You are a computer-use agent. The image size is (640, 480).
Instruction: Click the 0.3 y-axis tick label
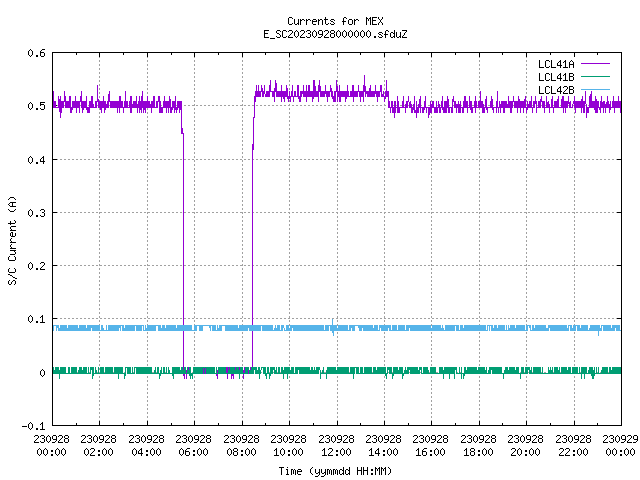(x=36, y=213)
